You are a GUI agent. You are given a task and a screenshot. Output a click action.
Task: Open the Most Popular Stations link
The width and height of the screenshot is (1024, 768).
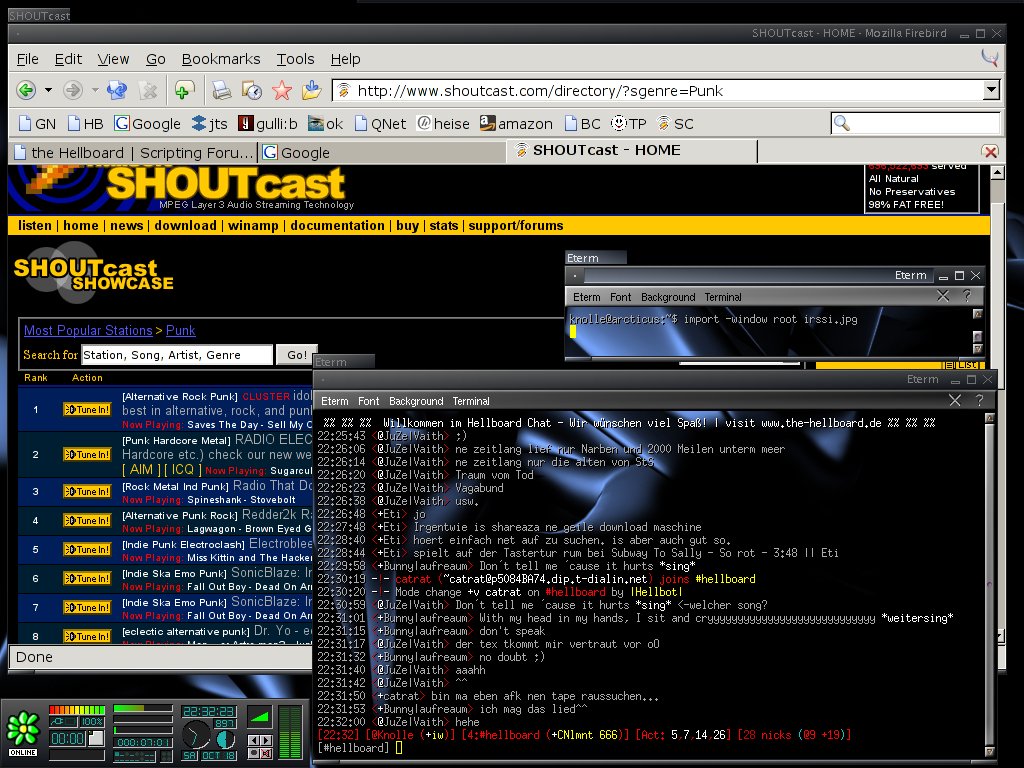coord(88,330)
